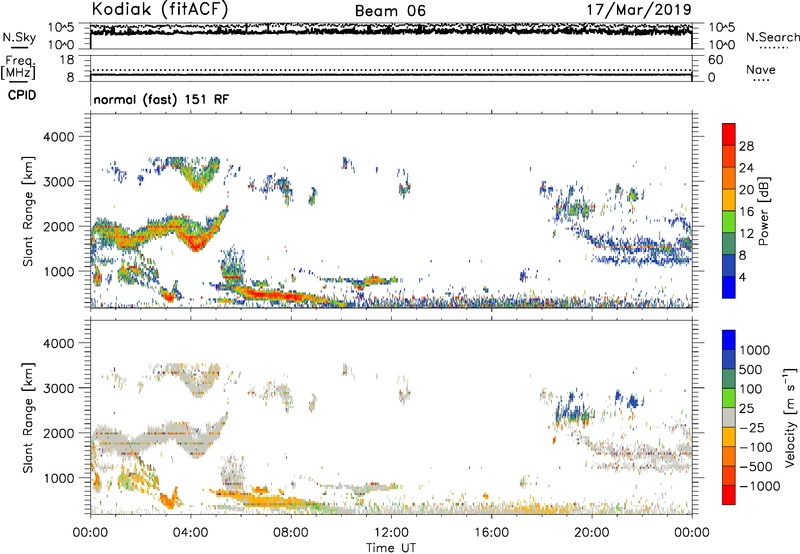This screenshot has width=800, height=554.
Task: Click the 'Nave' legend label
Action: click(x=761, y=69)
